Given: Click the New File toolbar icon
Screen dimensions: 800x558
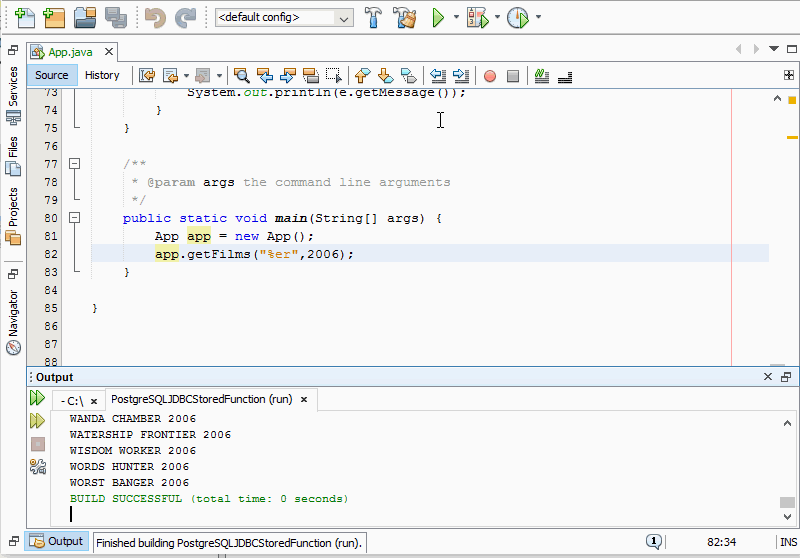Looking at the screenshot, I should (24, 17).
